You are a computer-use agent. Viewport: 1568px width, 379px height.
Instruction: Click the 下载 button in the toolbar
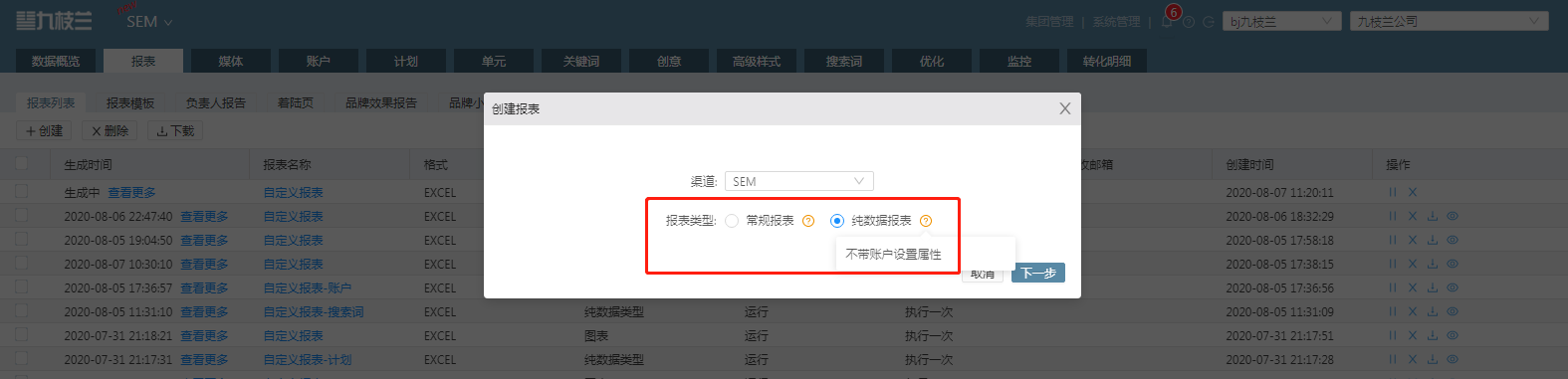point(175,130)
